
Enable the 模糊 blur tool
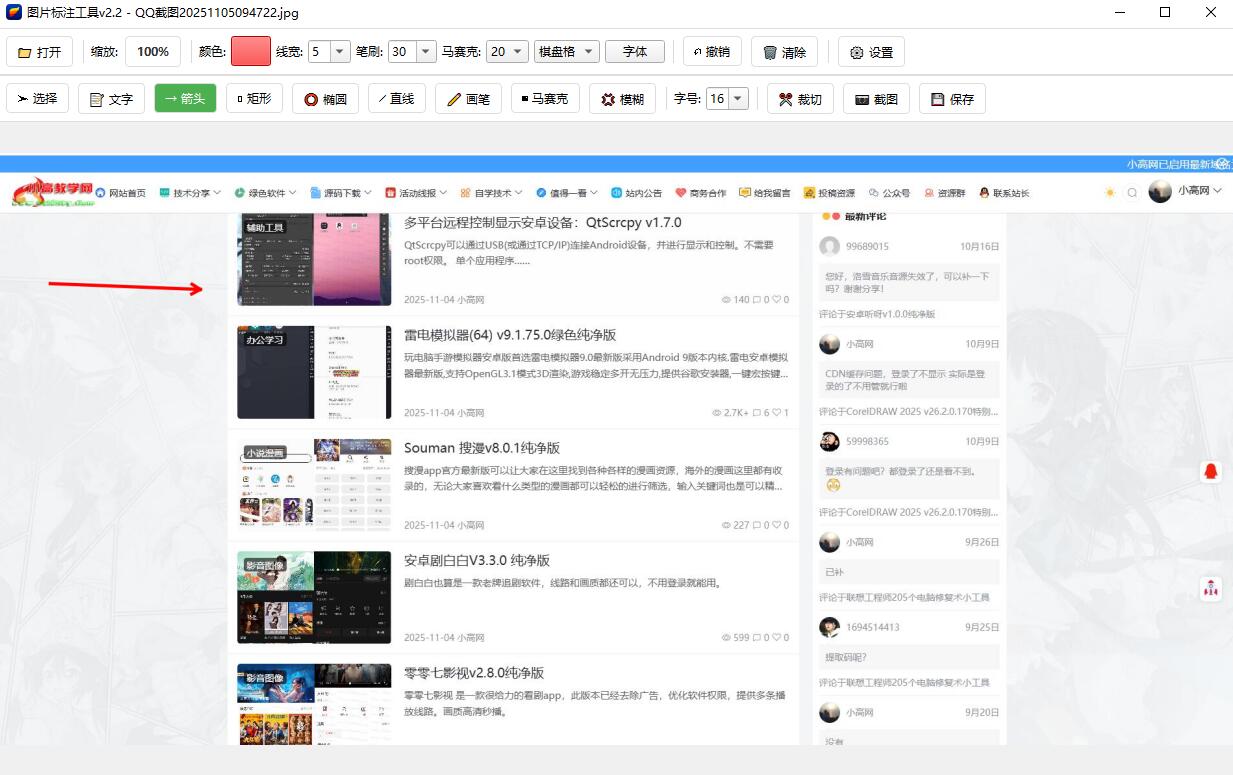622,98
